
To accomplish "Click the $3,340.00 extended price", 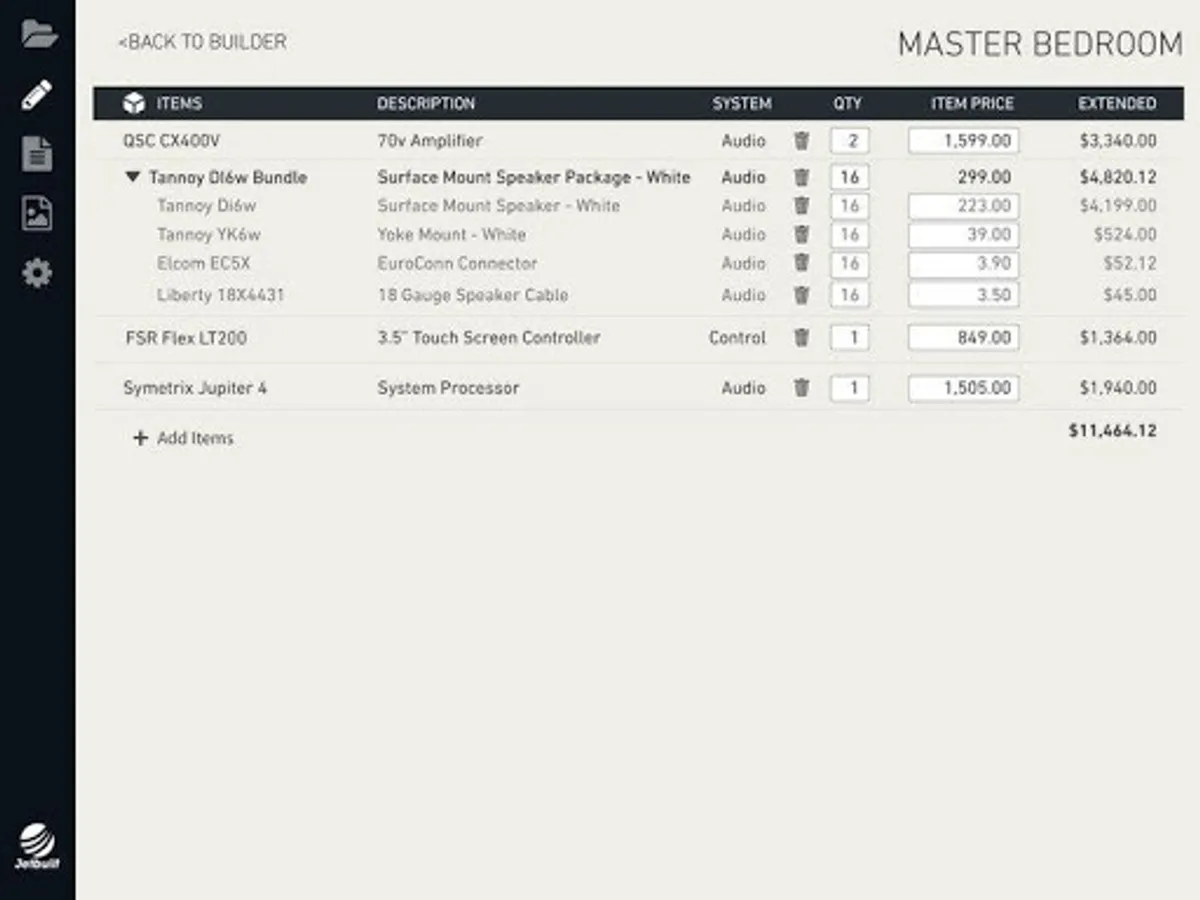I will pyautogui.click(x=1118, y=141).
